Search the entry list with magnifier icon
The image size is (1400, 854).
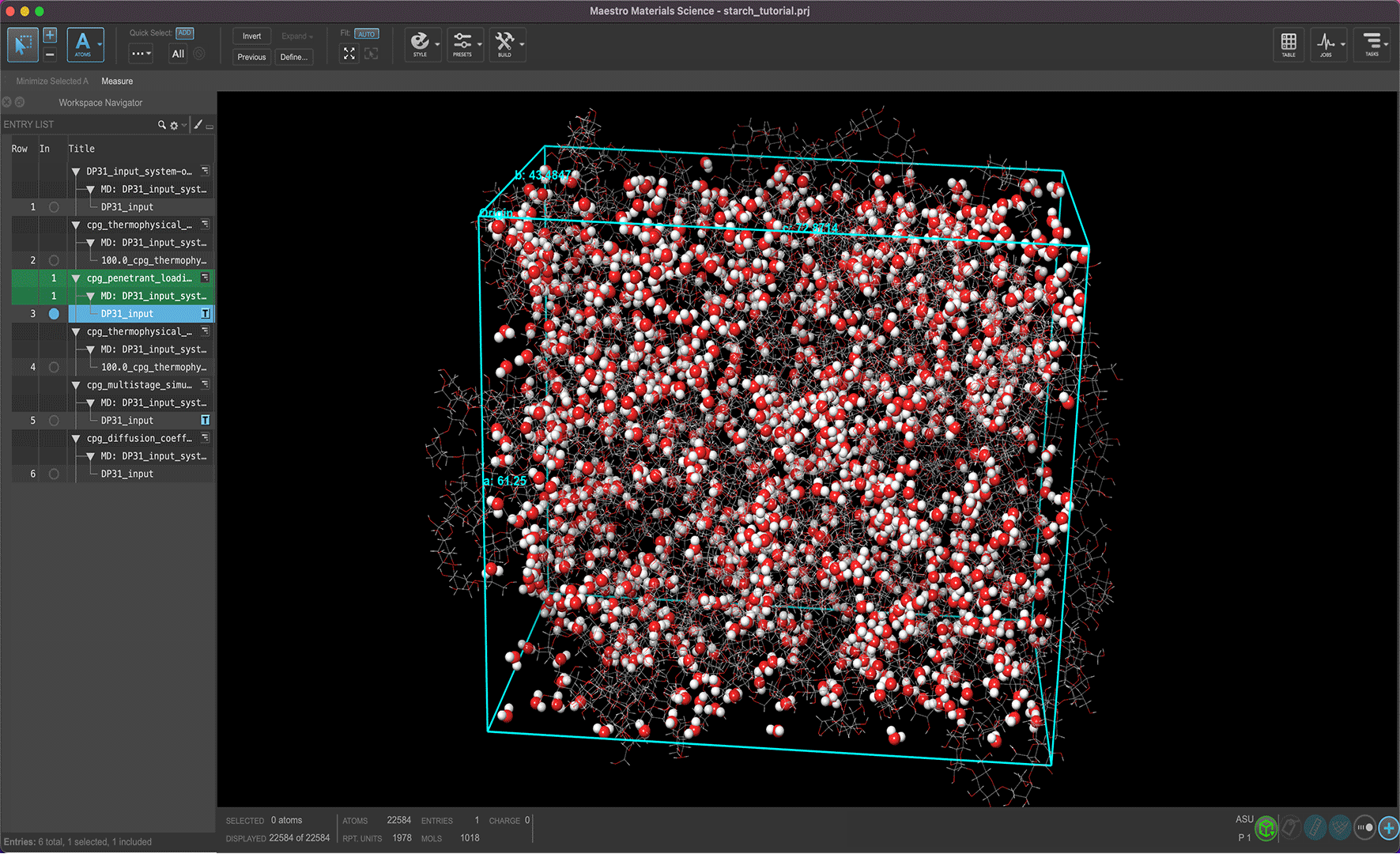(x=161, y=125)
